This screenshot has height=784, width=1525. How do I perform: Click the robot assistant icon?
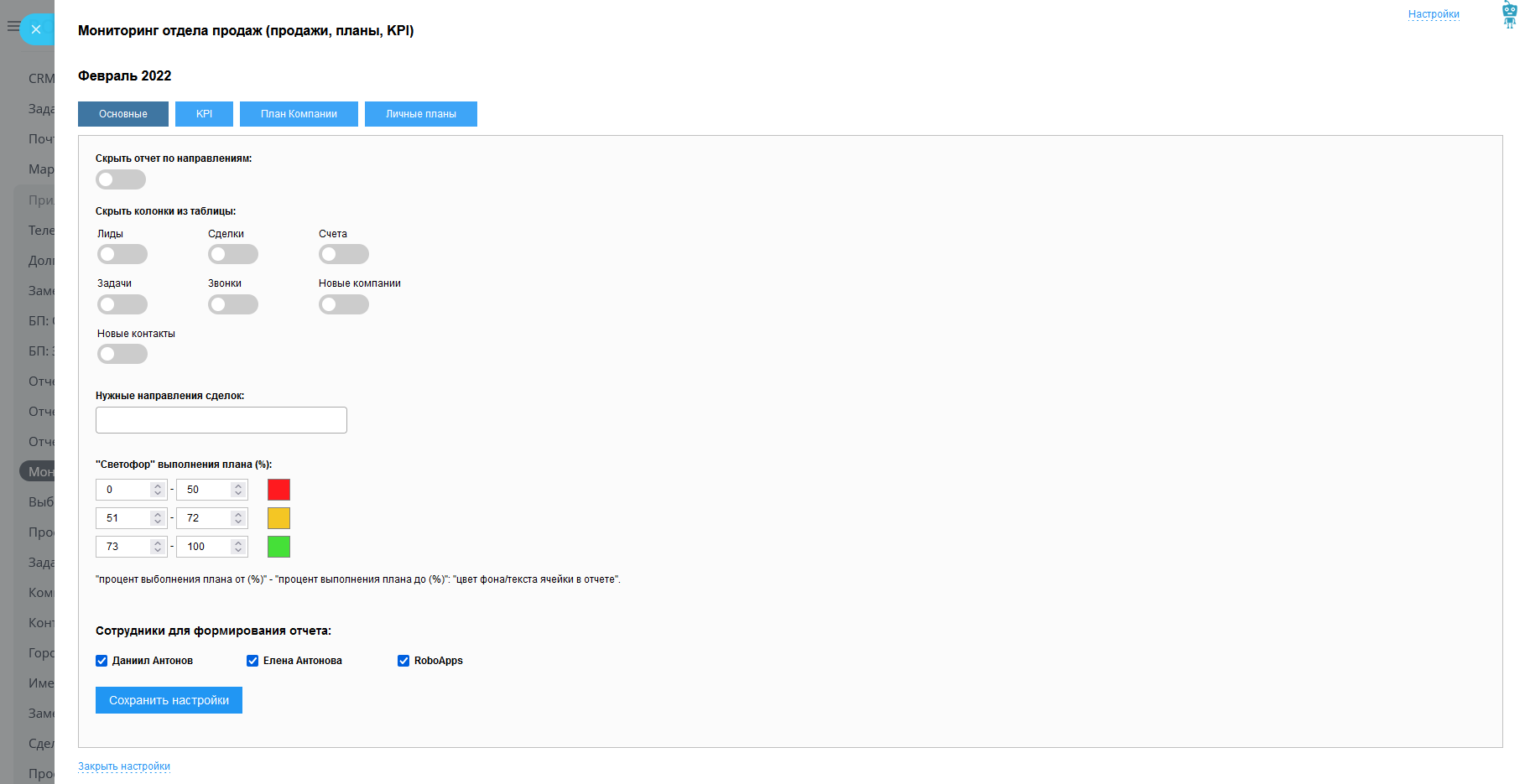point(1509,15)
